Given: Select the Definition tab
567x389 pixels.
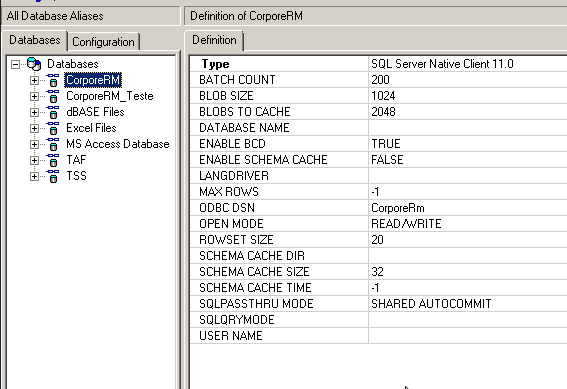Looking at the screenshot, I should (x=214, y=40).
